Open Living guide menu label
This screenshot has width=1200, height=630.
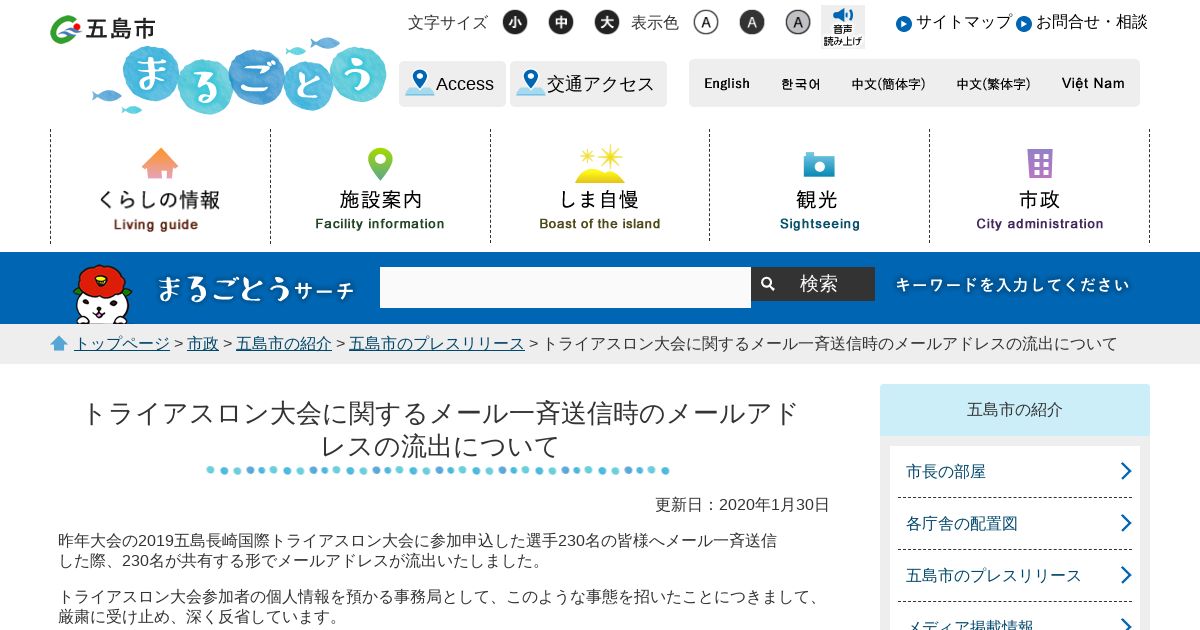pyautogui.click(x=156, y=224)
